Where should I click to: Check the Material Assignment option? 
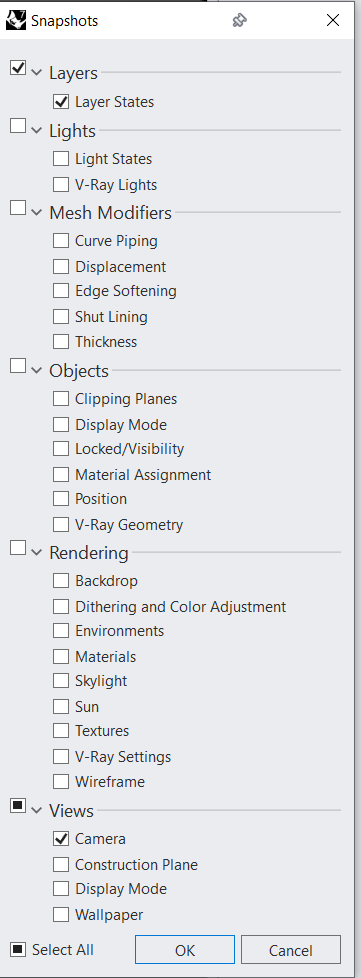coord(60,475)
